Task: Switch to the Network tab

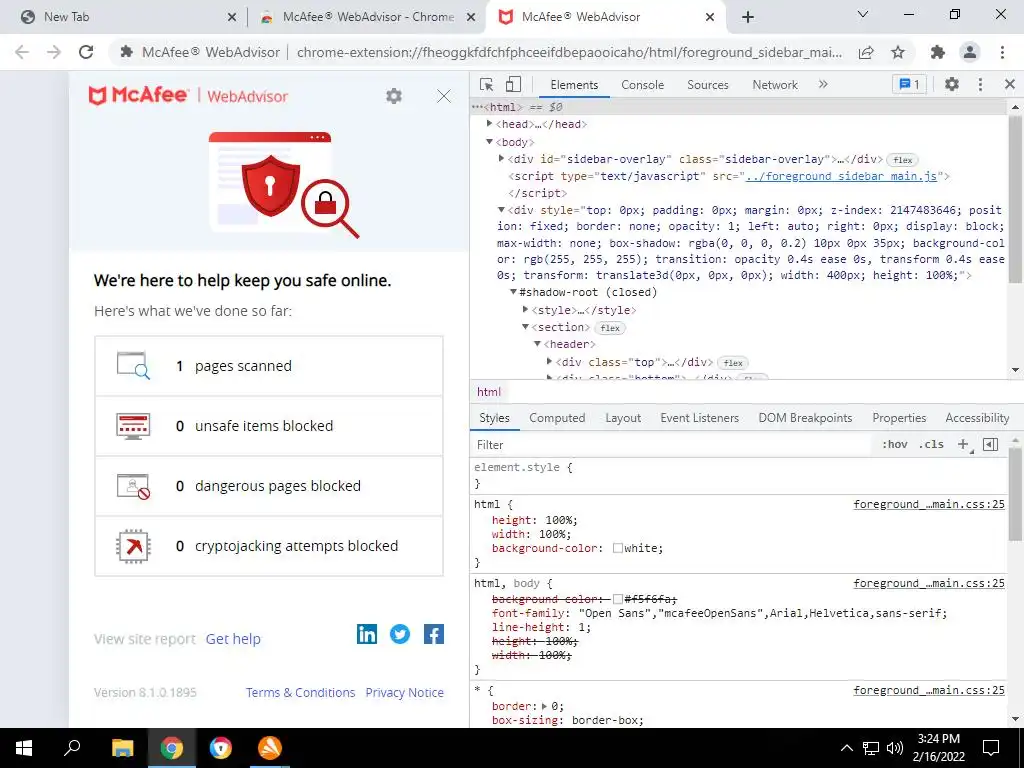Action: point(775,85)
